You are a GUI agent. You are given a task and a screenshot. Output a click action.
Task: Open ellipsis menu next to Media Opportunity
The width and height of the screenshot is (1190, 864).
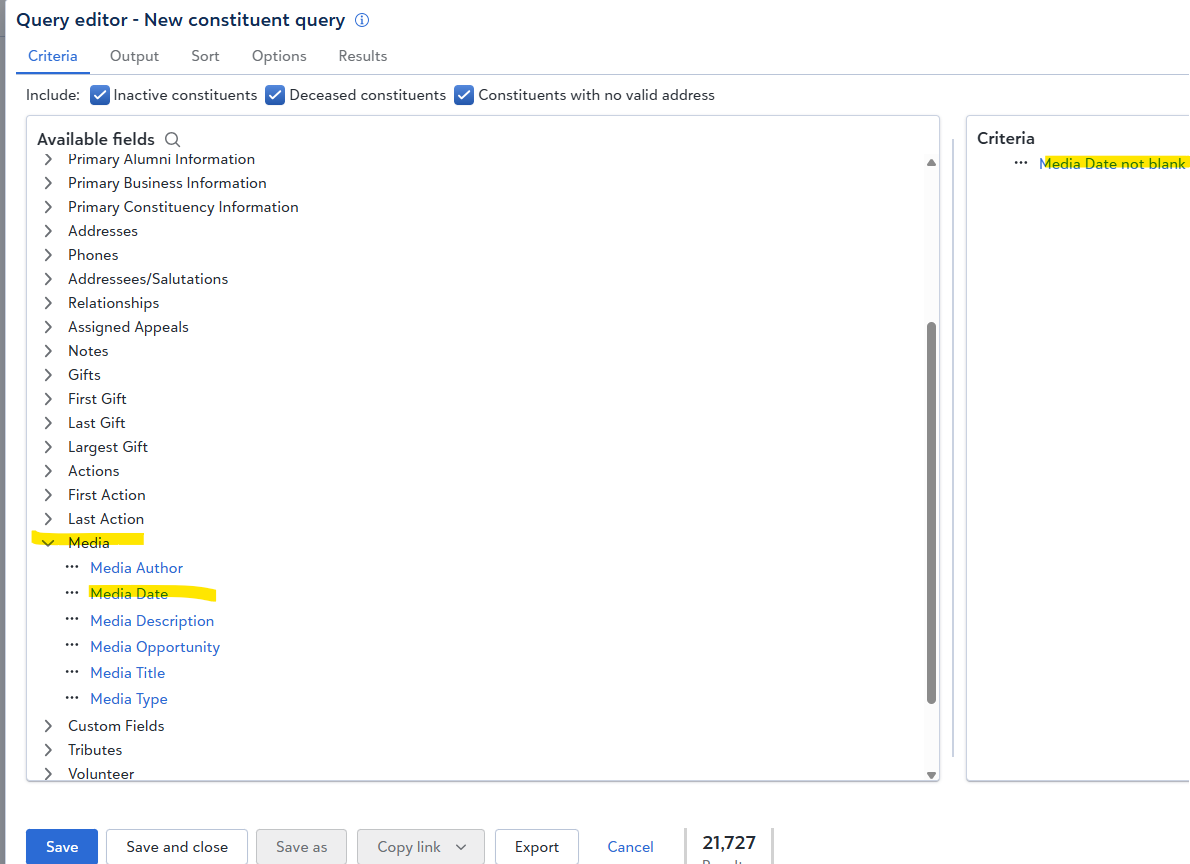[x=72, y=645]
